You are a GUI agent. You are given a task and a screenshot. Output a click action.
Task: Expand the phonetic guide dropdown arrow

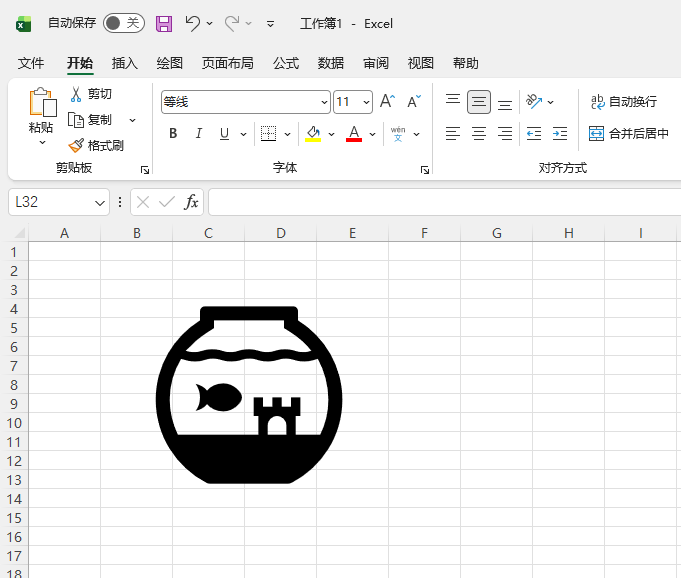[x=417, y=134]
